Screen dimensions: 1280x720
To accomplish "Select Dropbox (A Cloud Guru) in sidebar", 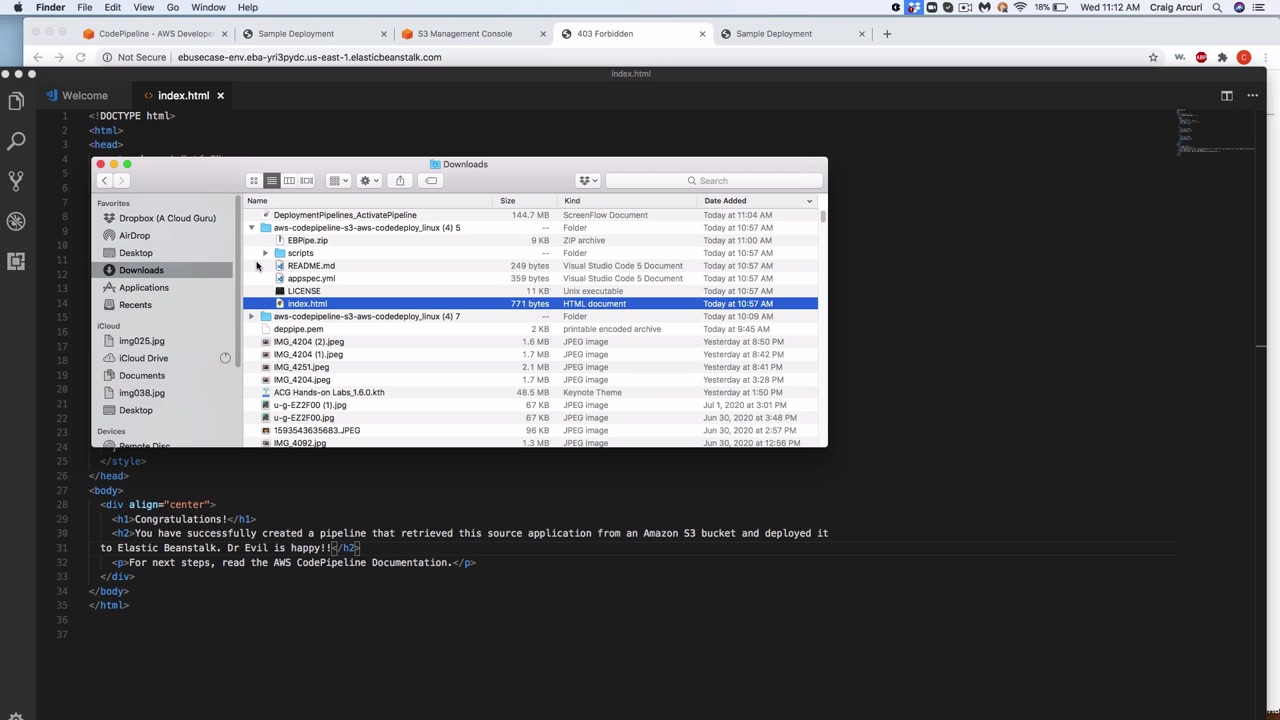I will point(167,218).
